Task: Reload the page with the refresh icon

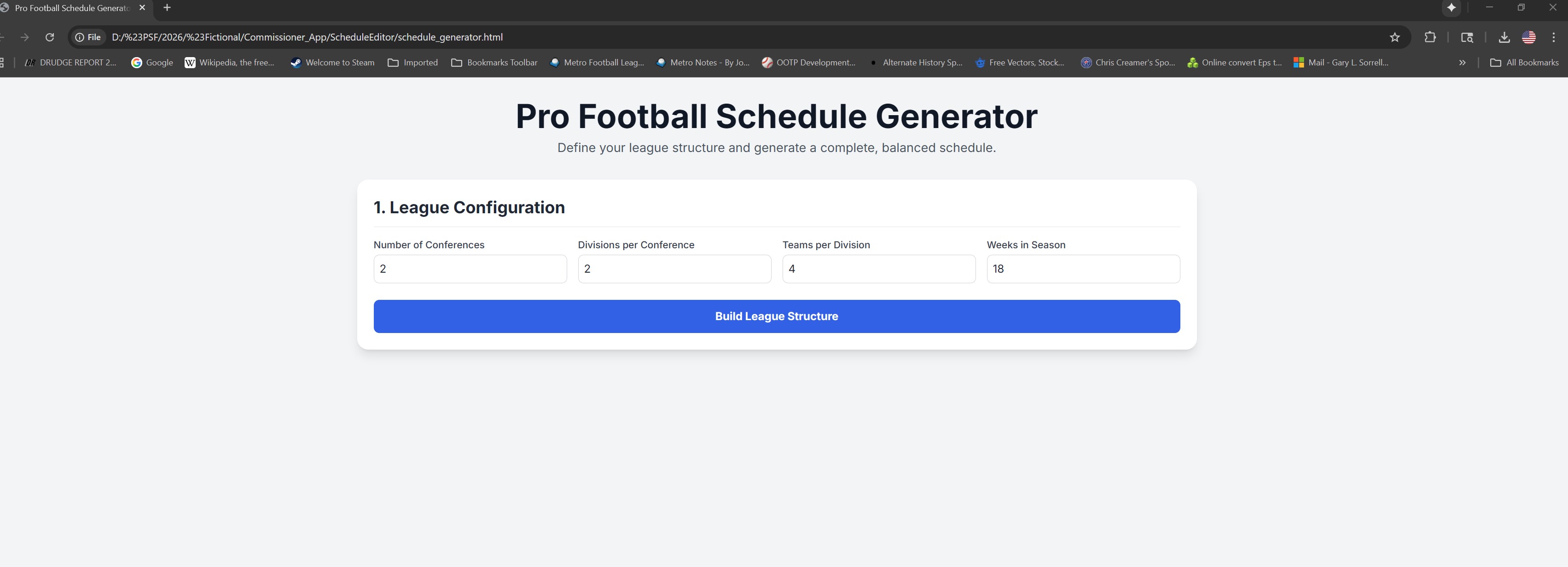Action: pyautogui.click(x=50, y=37)
